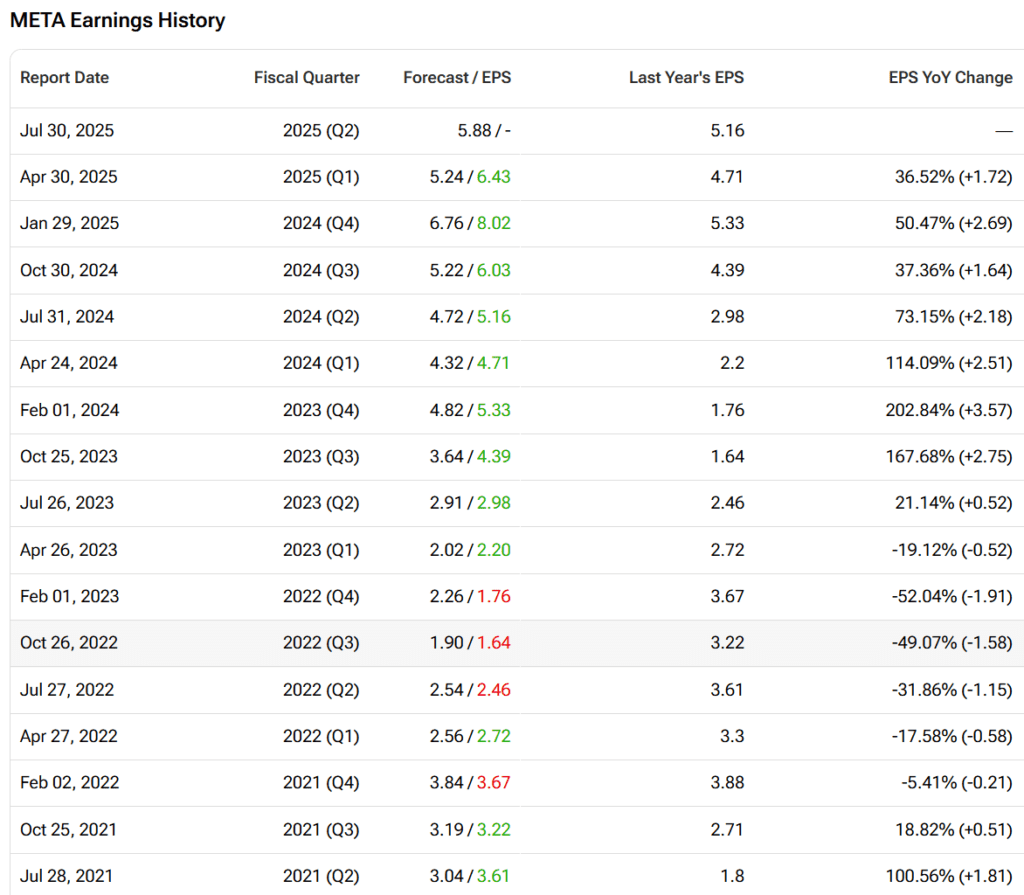Click the "167.68% (+2.75)" YoY change value

949,457
